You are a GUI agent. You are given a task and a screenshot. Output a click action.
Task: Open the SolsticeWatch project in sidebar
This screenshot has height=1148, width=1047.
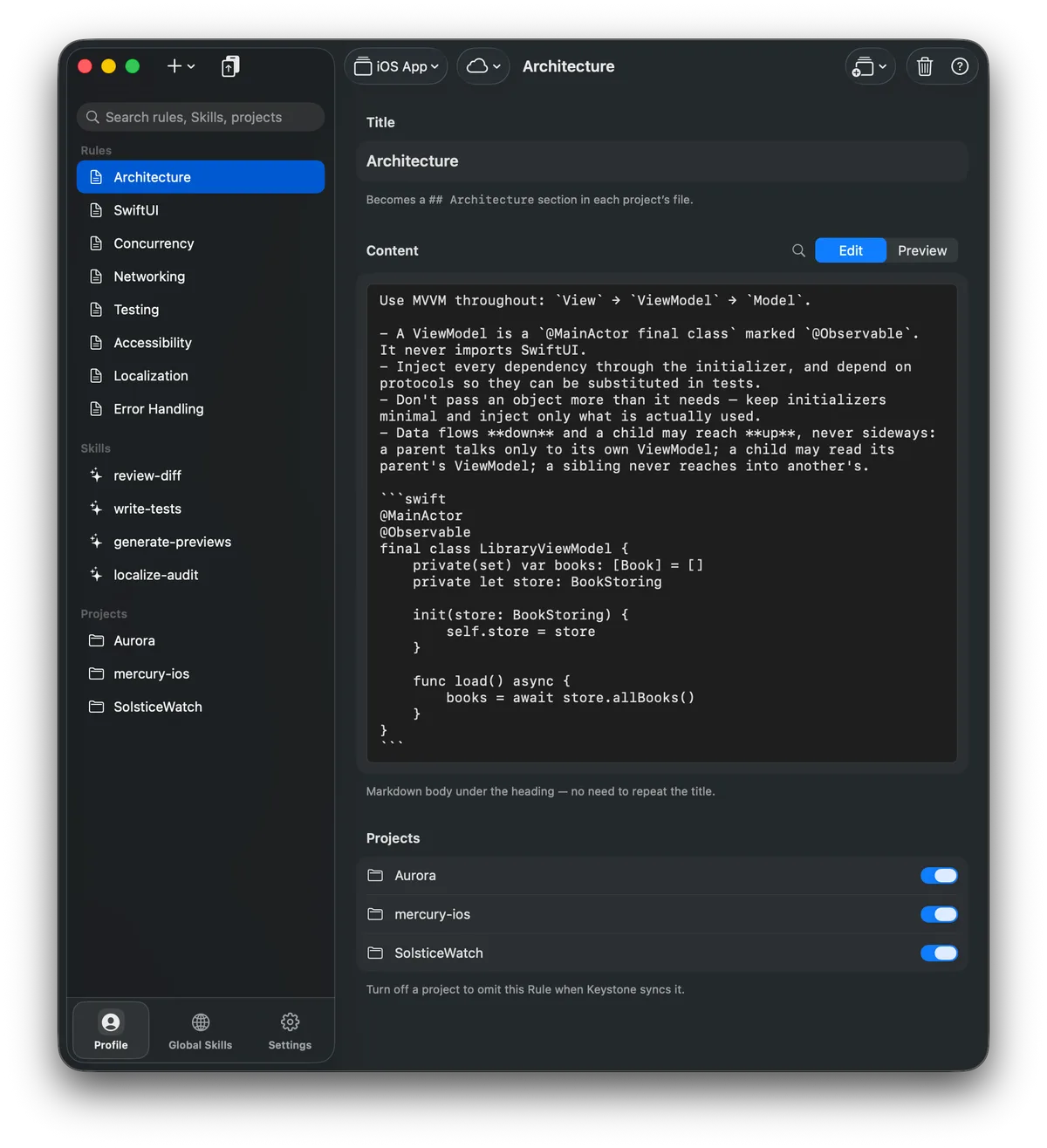pos(201,707)
